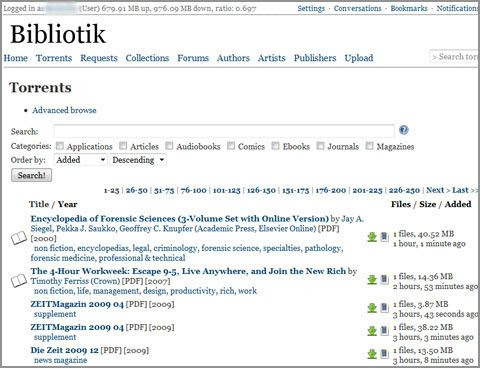Viewport: 480px width, 368px height.
Task: Click the Search! button
Action: pyautogui.click(x=31, y=175)
